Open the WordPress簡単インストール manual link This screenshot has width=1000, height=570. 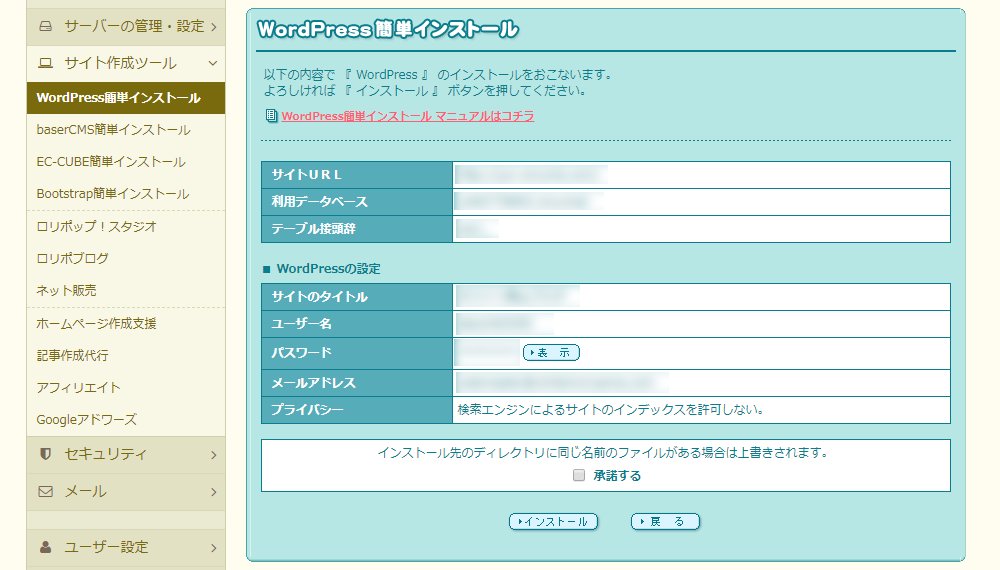pos(408,116)
